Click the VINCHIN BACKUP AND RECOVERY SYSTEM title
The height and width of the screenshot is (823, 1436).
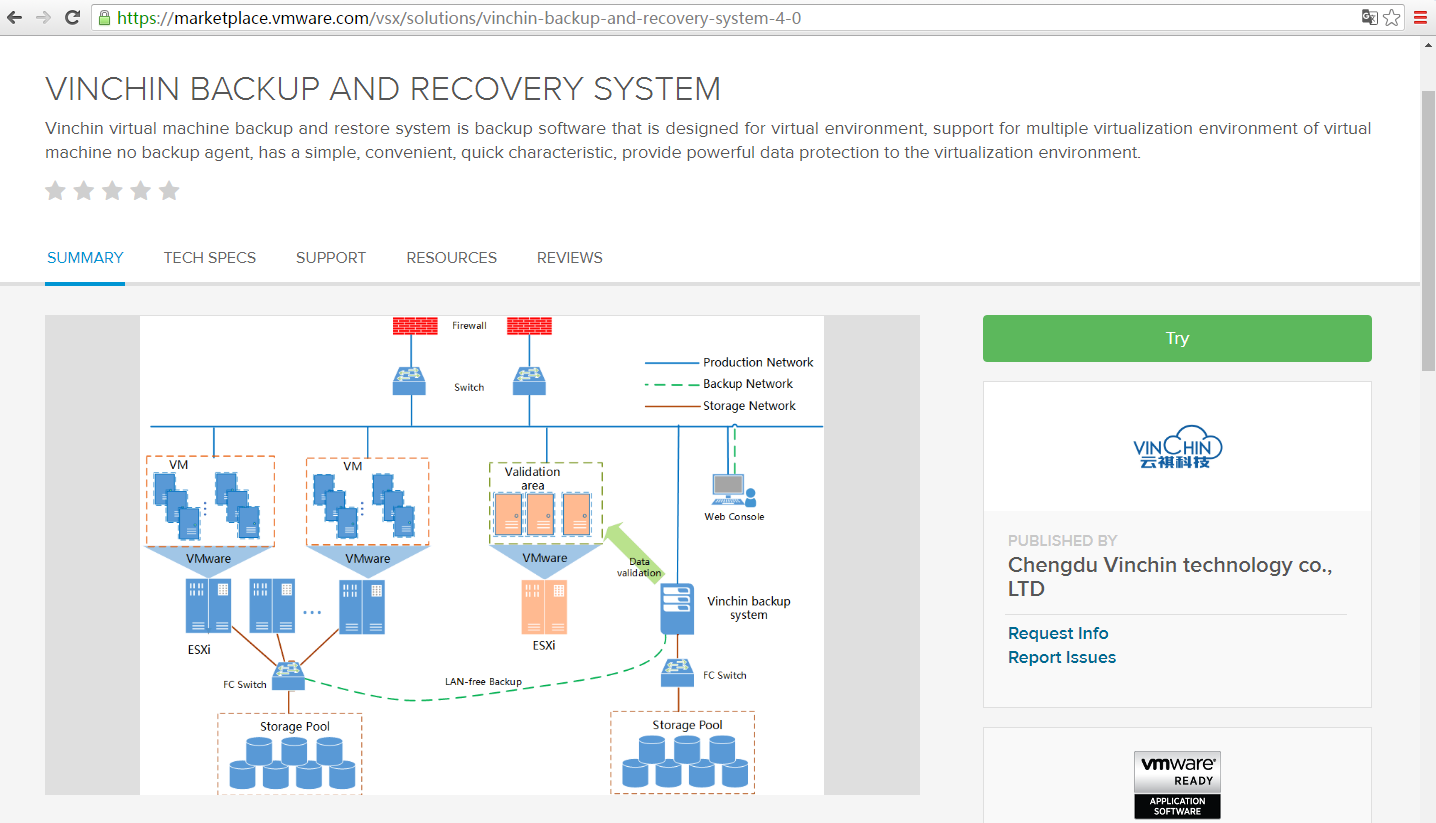click(x=383, y=89)
